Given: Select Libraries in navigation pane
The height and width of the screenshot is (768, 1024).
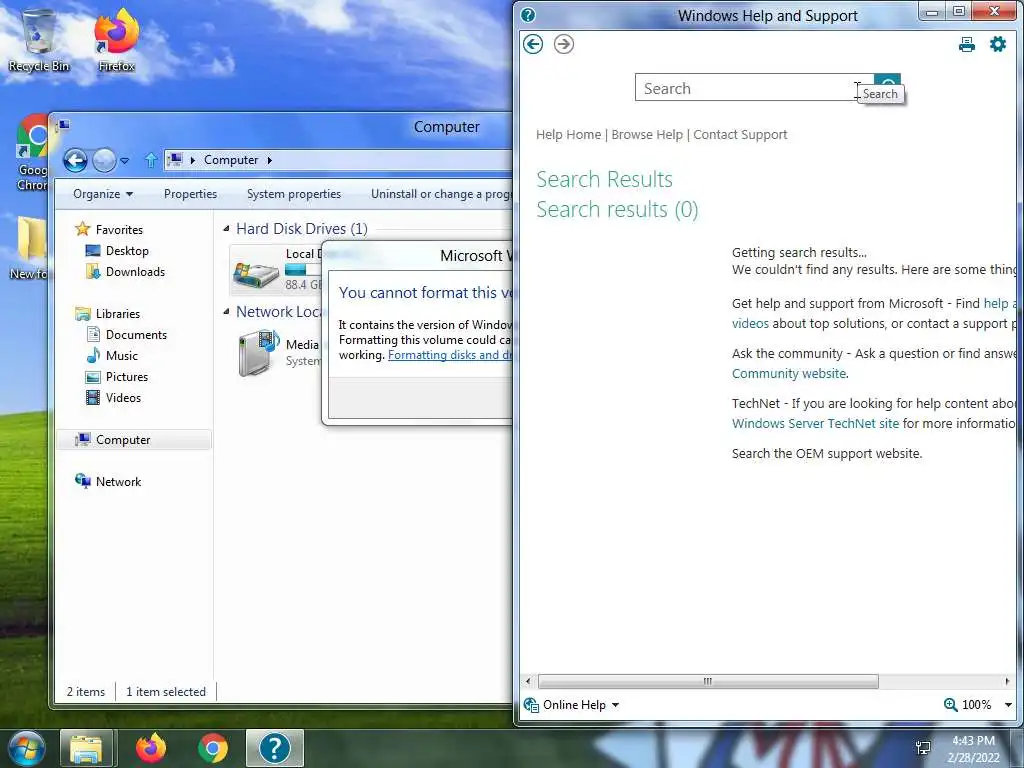Looking at the screenshot, I should 118,313.
